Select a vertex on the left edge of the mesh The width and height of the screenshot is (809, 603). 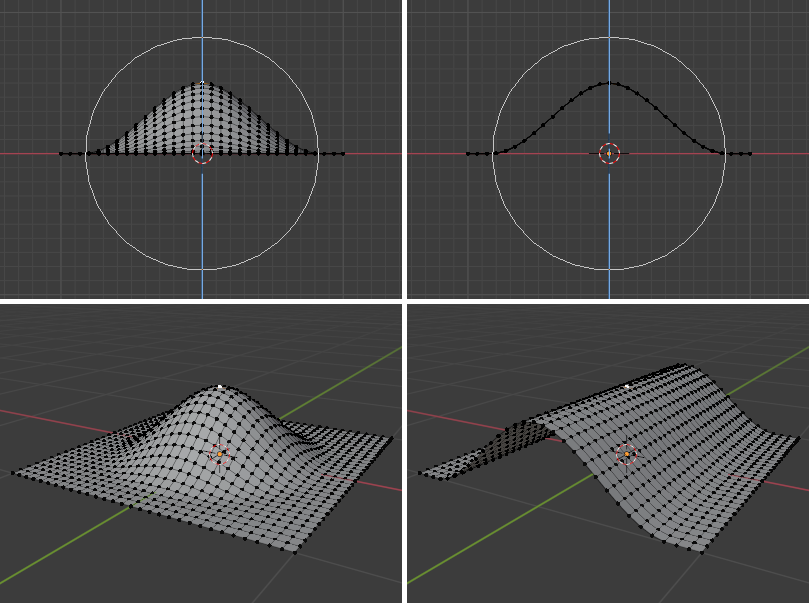(x=63, y=152)
